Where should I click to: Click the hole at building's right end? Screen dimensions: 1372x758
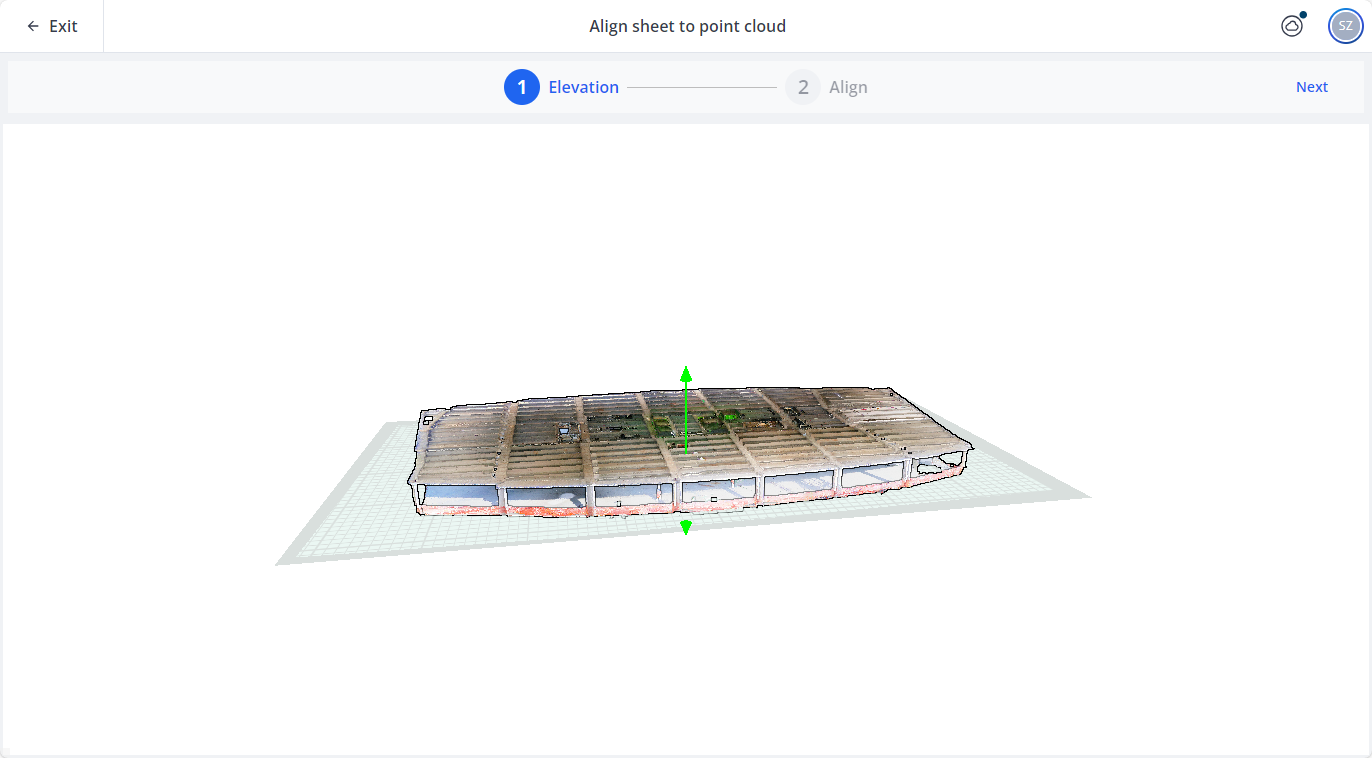click(940, 463)
